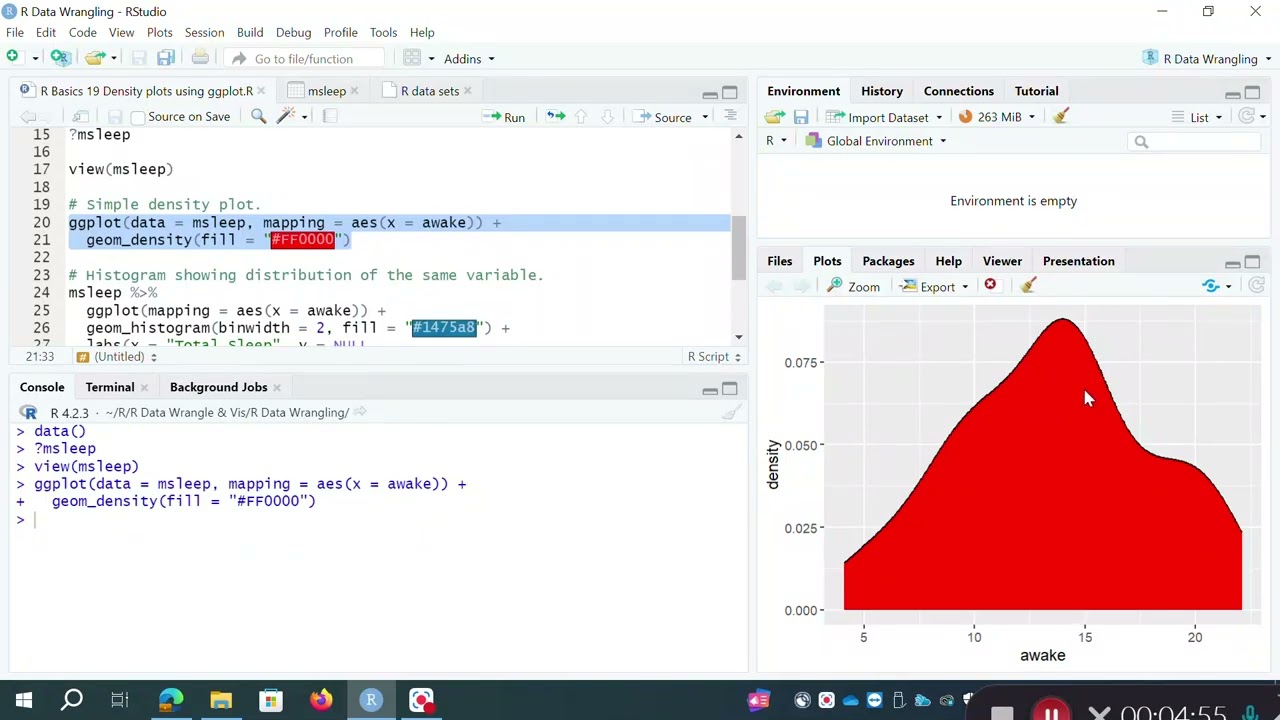Click the document outline icon in editor
1280x720 pixels.
730,117
